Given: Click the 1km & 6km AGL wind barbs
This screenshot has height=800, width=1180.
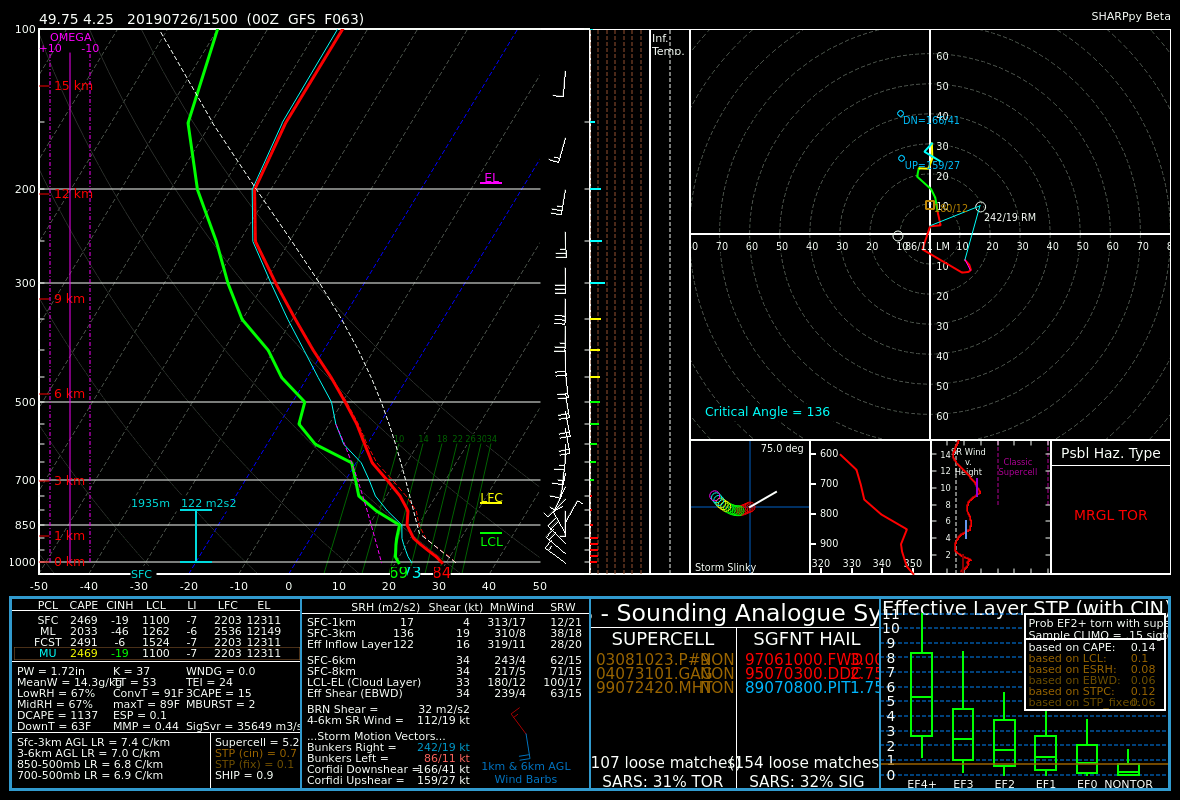Looking at the screenshot, I should [521, 734].
